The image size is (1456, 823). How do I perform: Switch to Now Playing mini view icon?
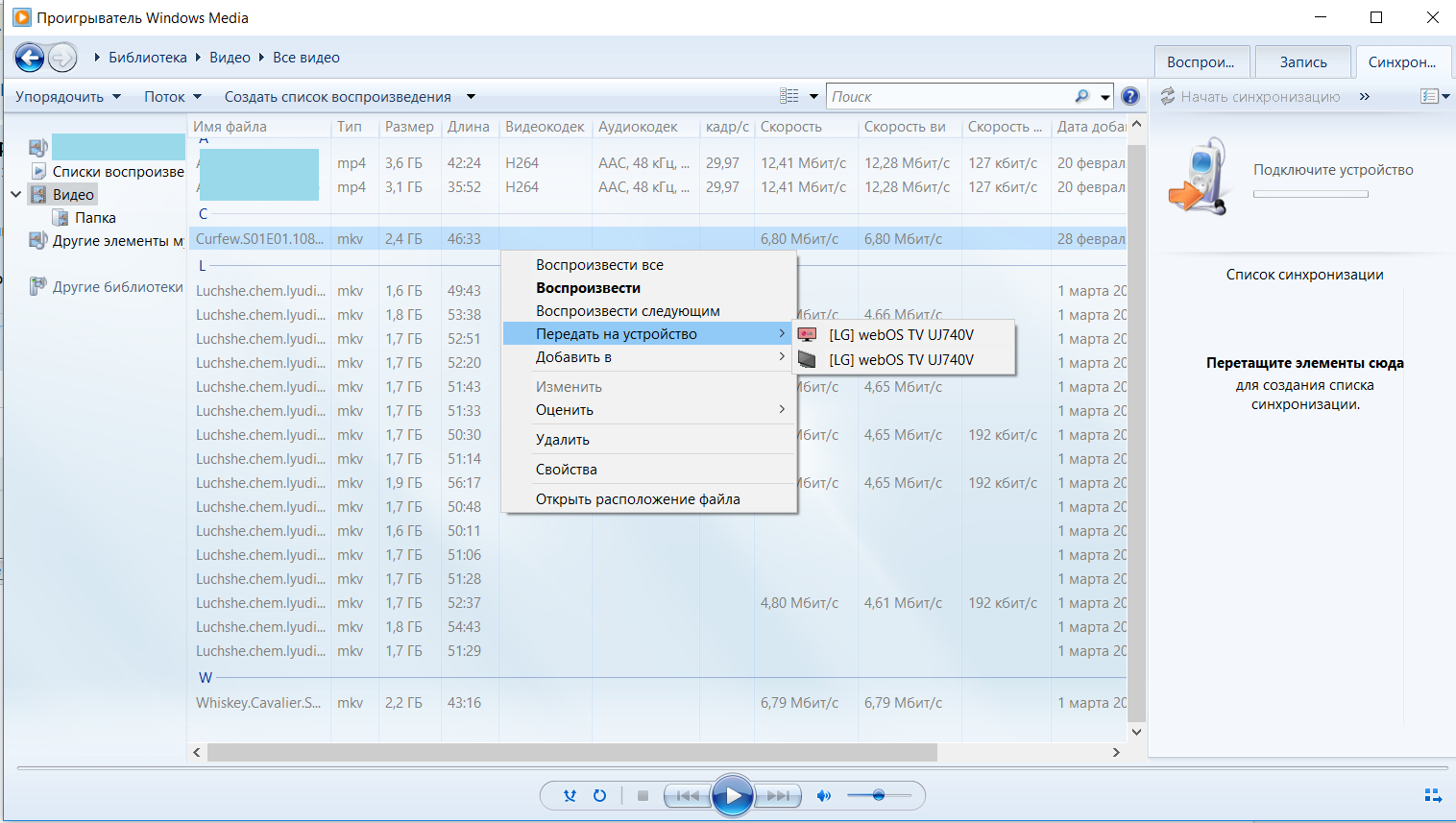coord(1432,795)
